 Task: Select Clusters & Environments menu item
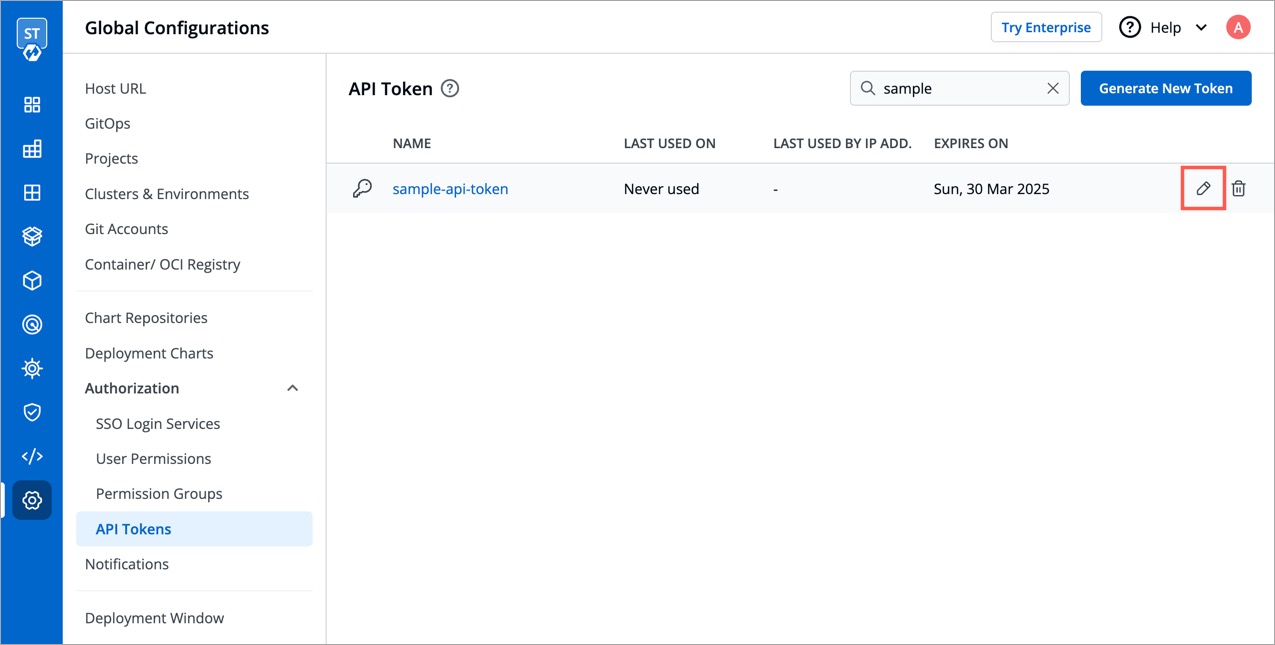(167, 194)
